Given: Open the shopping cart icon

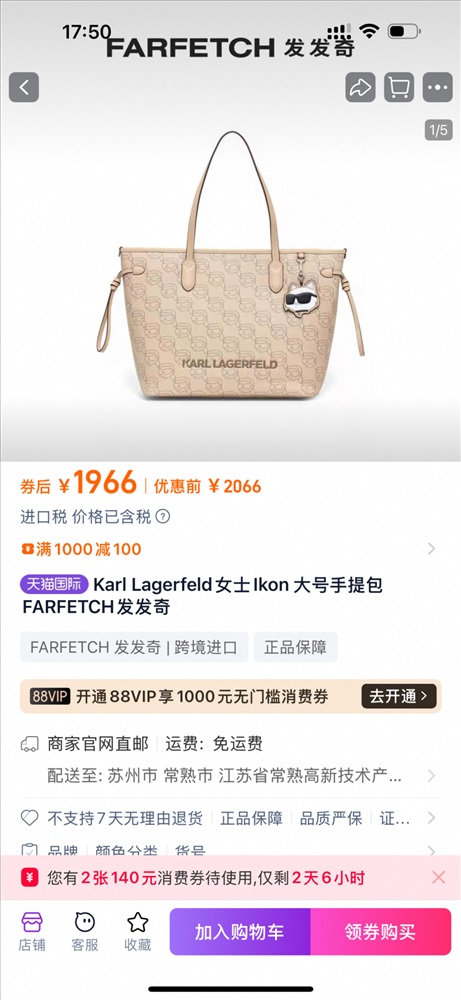Looking at the screenshot, I should tap(399, 87).
